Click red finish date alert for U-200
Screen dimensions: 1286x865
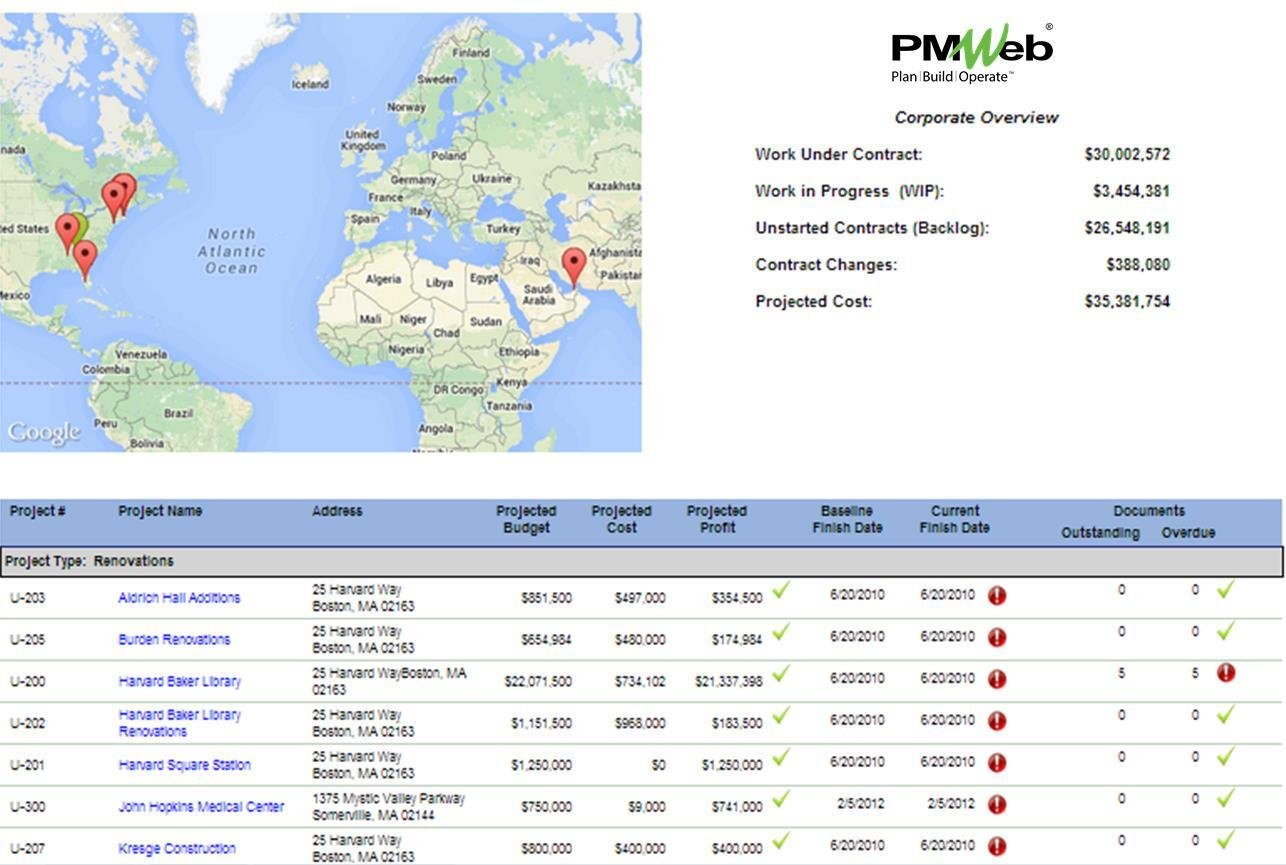point(997,680)
